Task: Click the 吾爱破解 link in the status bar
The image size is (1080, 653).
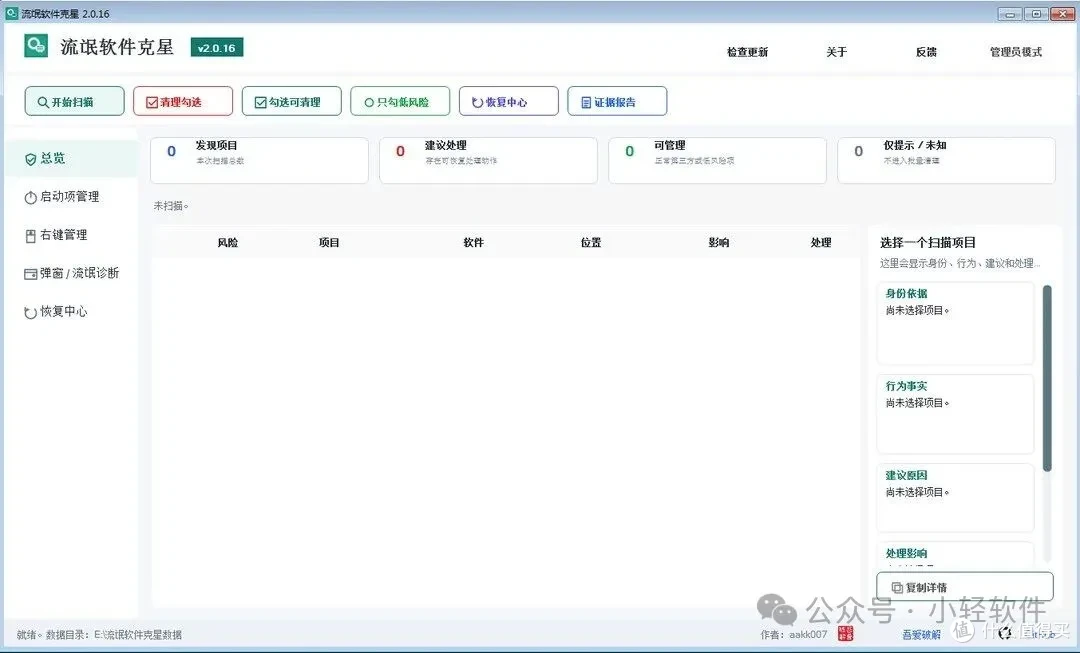Action: tap(921, 634)
